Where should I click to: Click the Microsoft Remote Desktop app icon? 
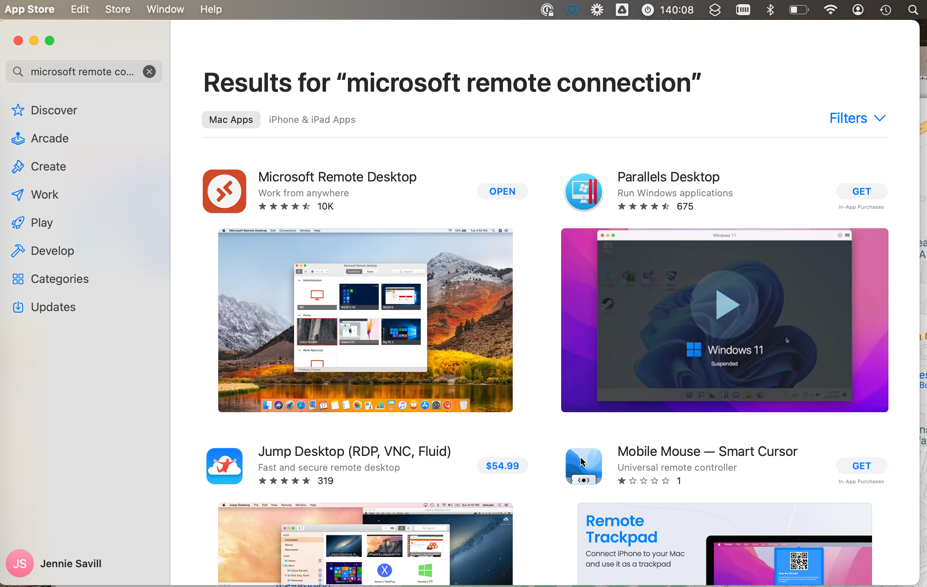point(224,192)
